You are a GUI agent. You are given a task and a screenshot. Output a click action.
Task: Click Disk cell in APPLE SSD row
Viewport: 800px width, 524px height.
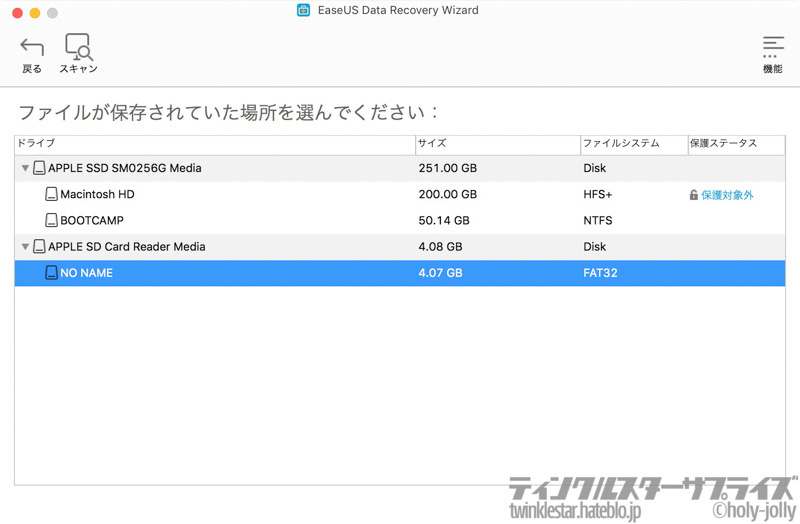594,168
